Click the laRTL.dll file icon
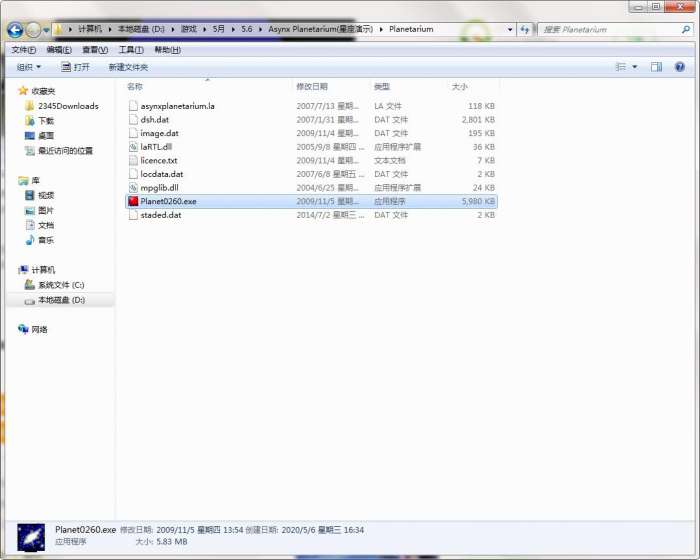The height and width of the screenshot is (560, 700). 133,147
